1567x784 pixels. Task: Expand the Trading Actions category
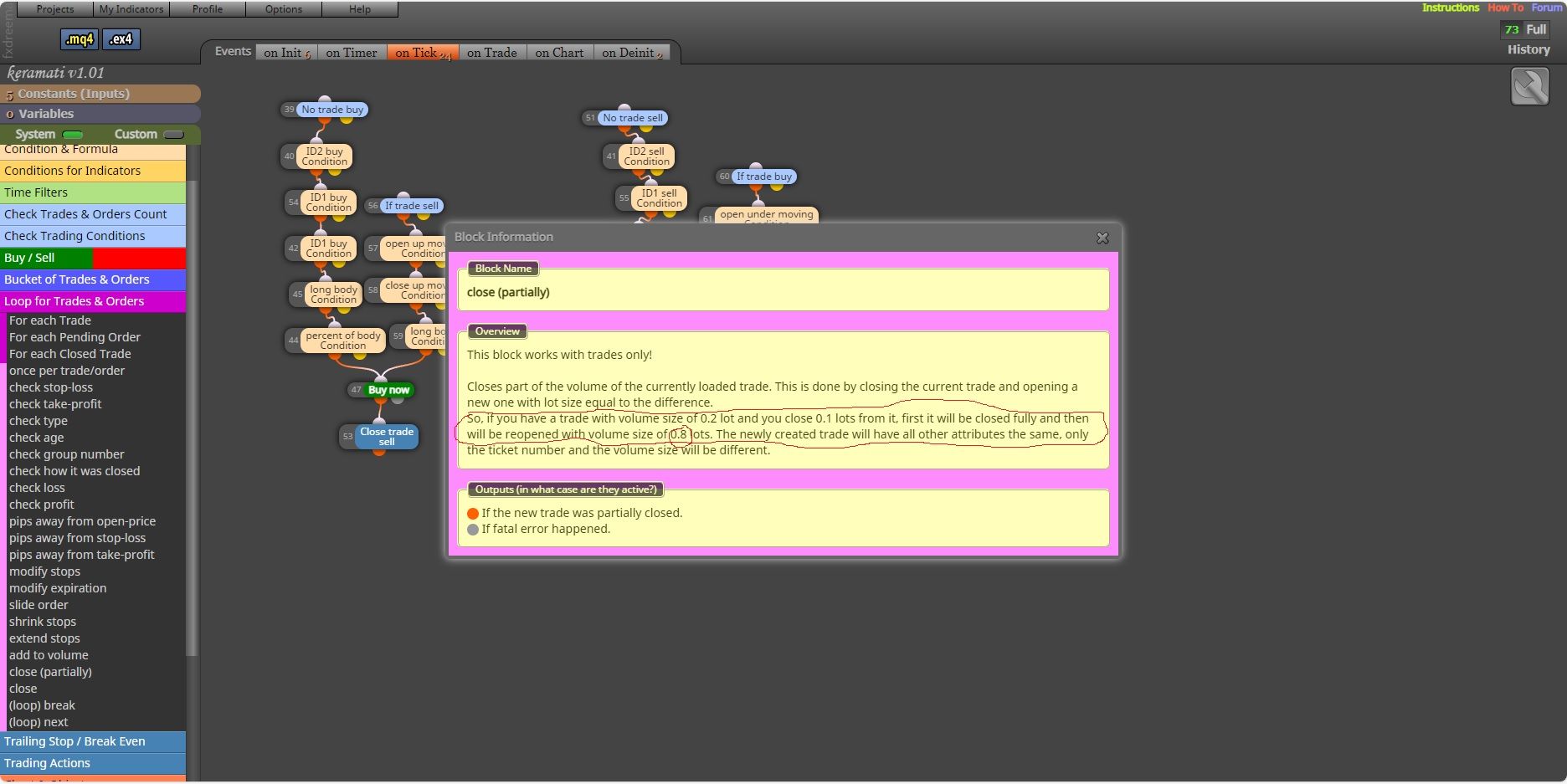click(93, 763)
